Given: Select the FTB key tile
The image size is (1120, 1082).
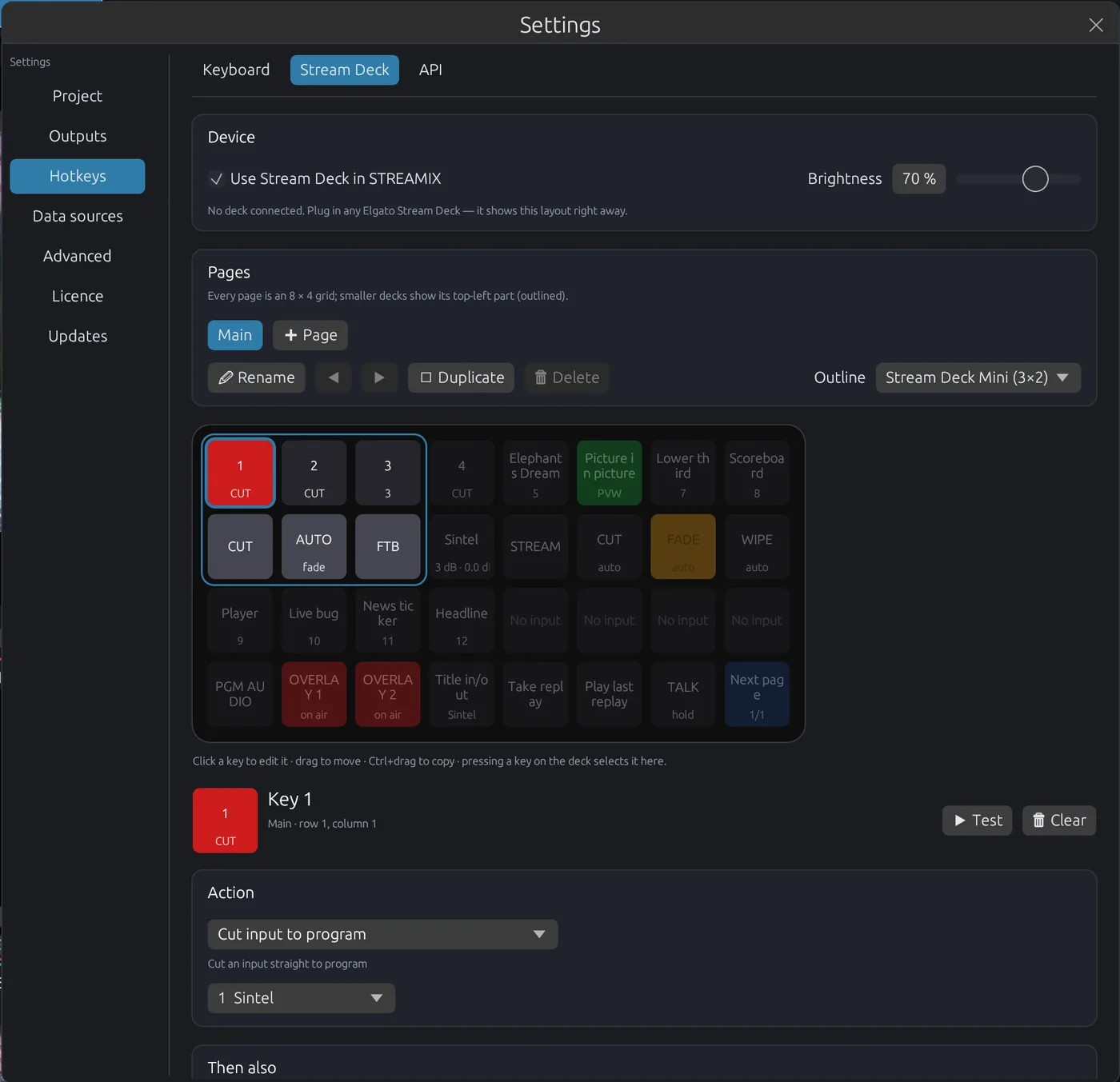Looking at the screenshot, I should [x=388, y=546].
